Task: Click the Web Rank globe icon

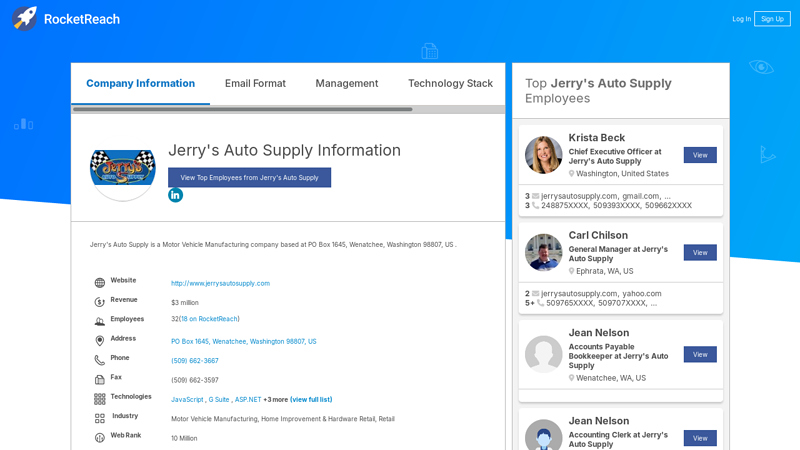Action: (x=99, y=438)
